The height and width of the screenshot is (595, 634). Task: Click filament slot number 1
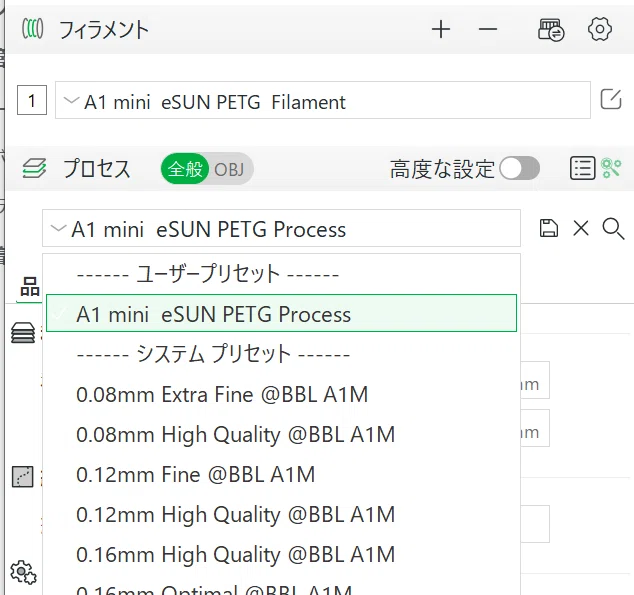[32, 100]
